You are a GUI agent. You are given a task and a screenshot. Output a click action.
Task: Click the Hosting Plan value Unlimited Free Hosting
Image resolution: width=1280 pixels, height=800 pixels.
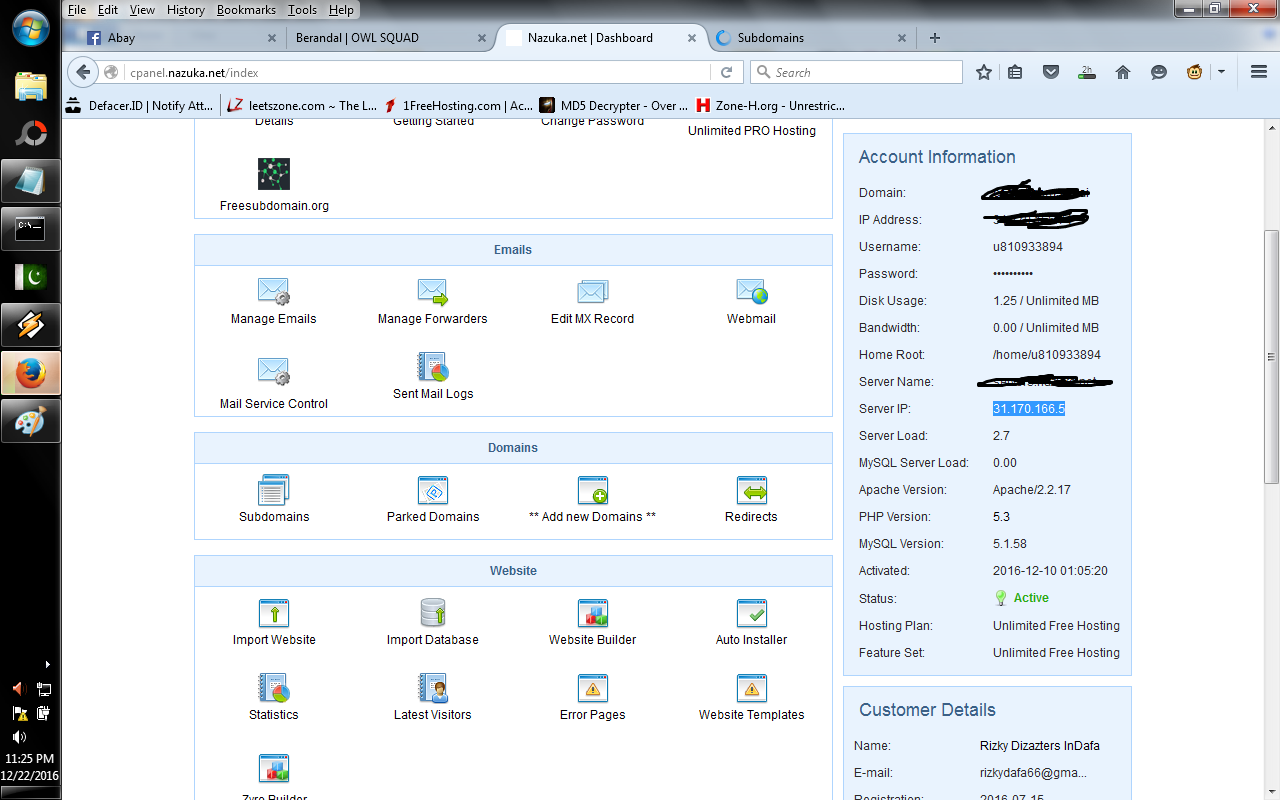tap(1056, 626)
